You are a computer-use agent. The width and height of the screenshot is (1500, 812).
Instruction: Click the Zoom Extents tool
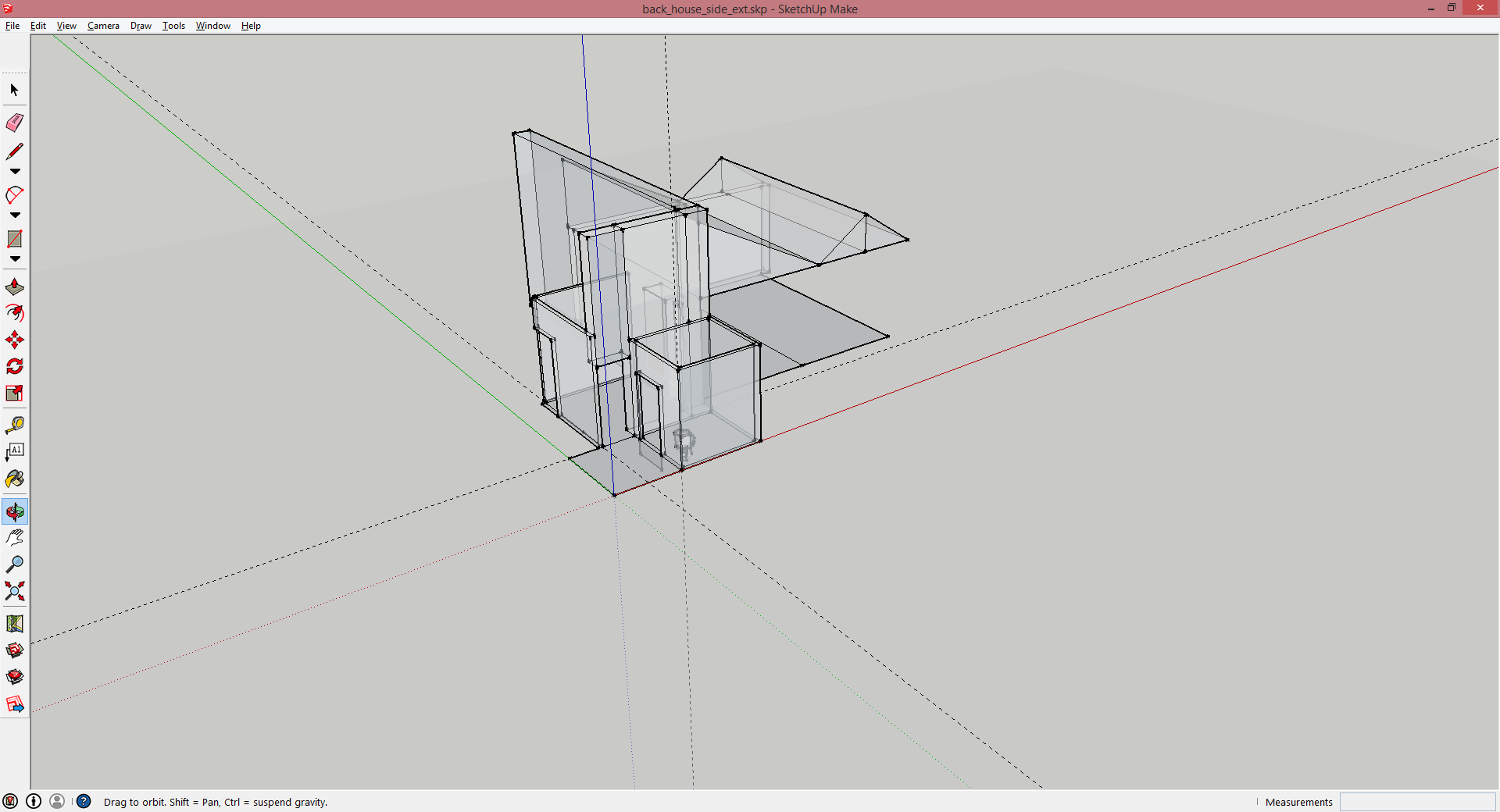(x=15, y=591)
